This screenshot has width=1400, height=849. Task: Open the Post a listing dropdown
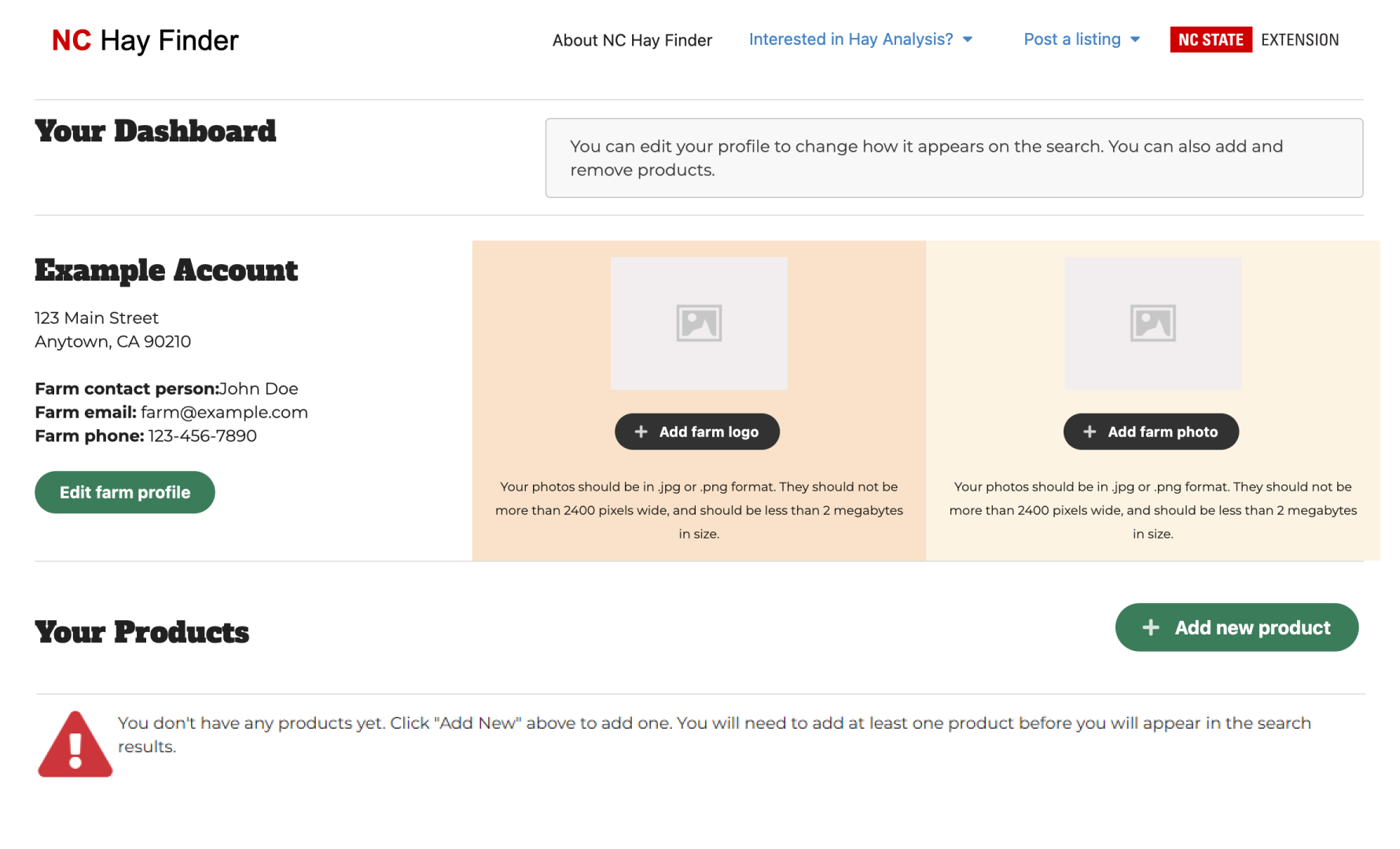click(1071, 39)
